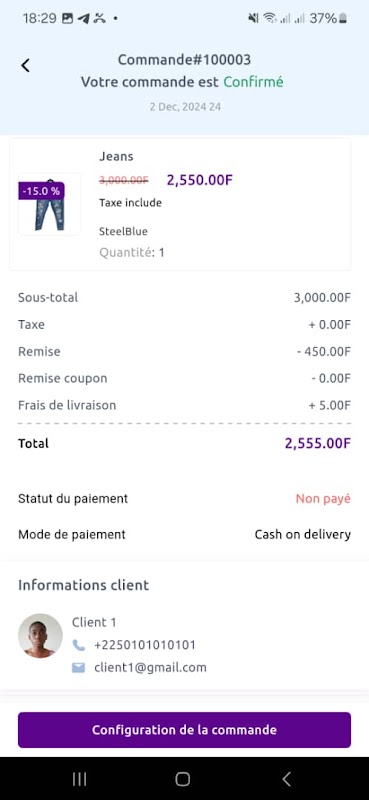Viewport: 369px width, 800px height.
Task: Open Android recent apps button
Action: click(79, 779)
